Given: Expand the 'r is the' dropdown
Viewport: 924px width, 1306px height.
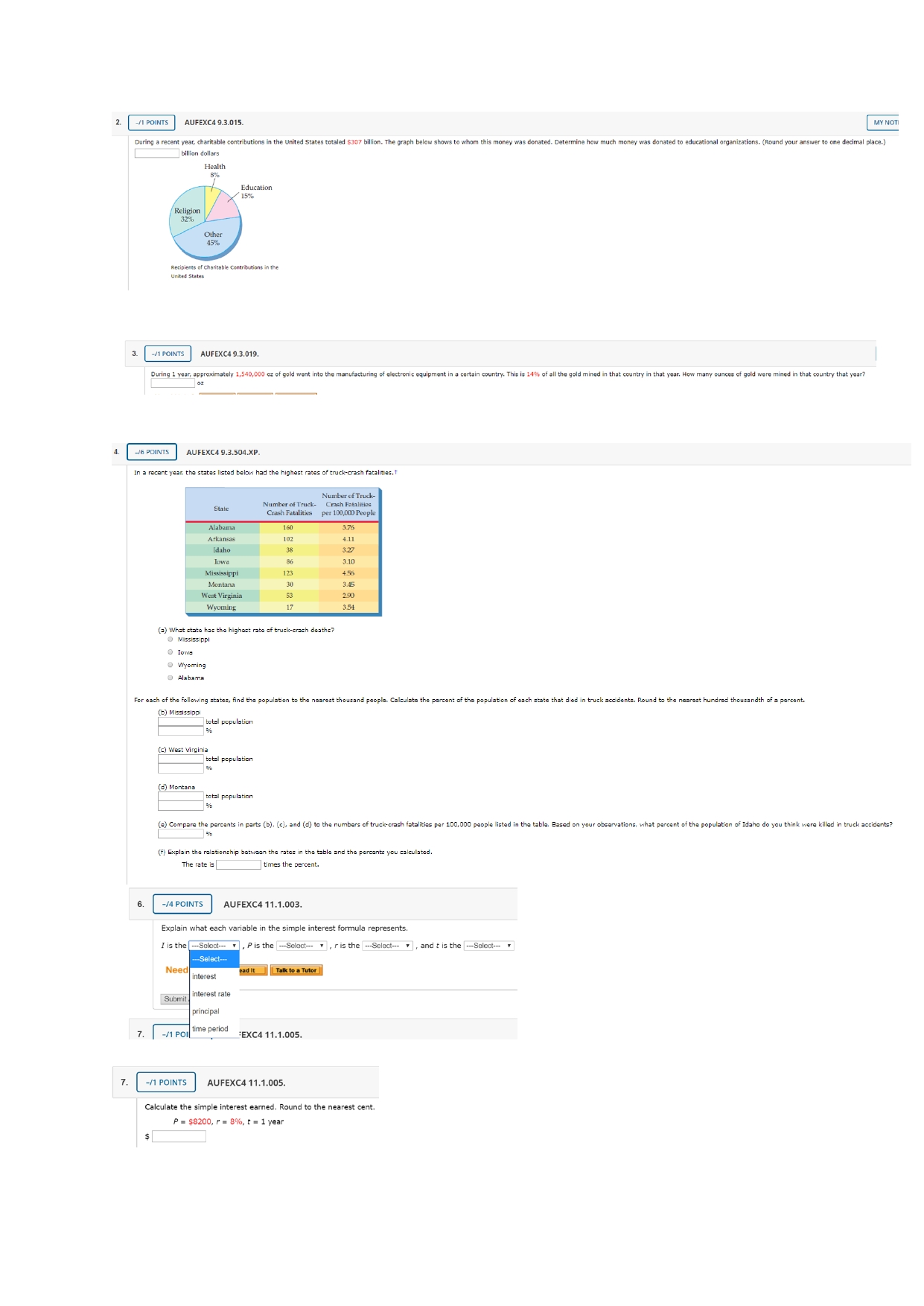Looking at the screenshot, I should coord(387,946).
